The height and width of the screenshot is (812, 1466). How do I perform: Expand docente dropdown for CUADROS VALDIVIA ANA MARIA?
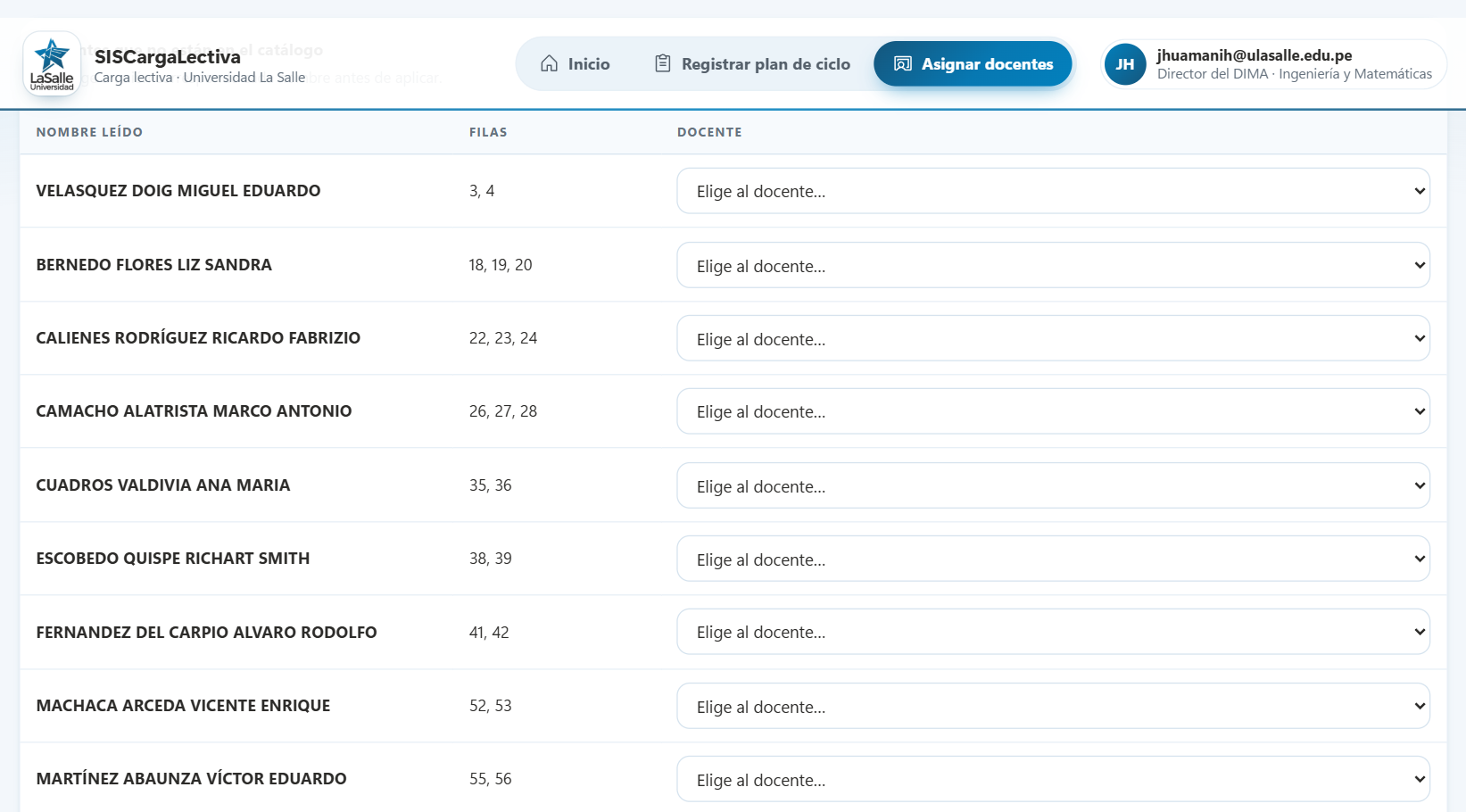(1053, 485)
